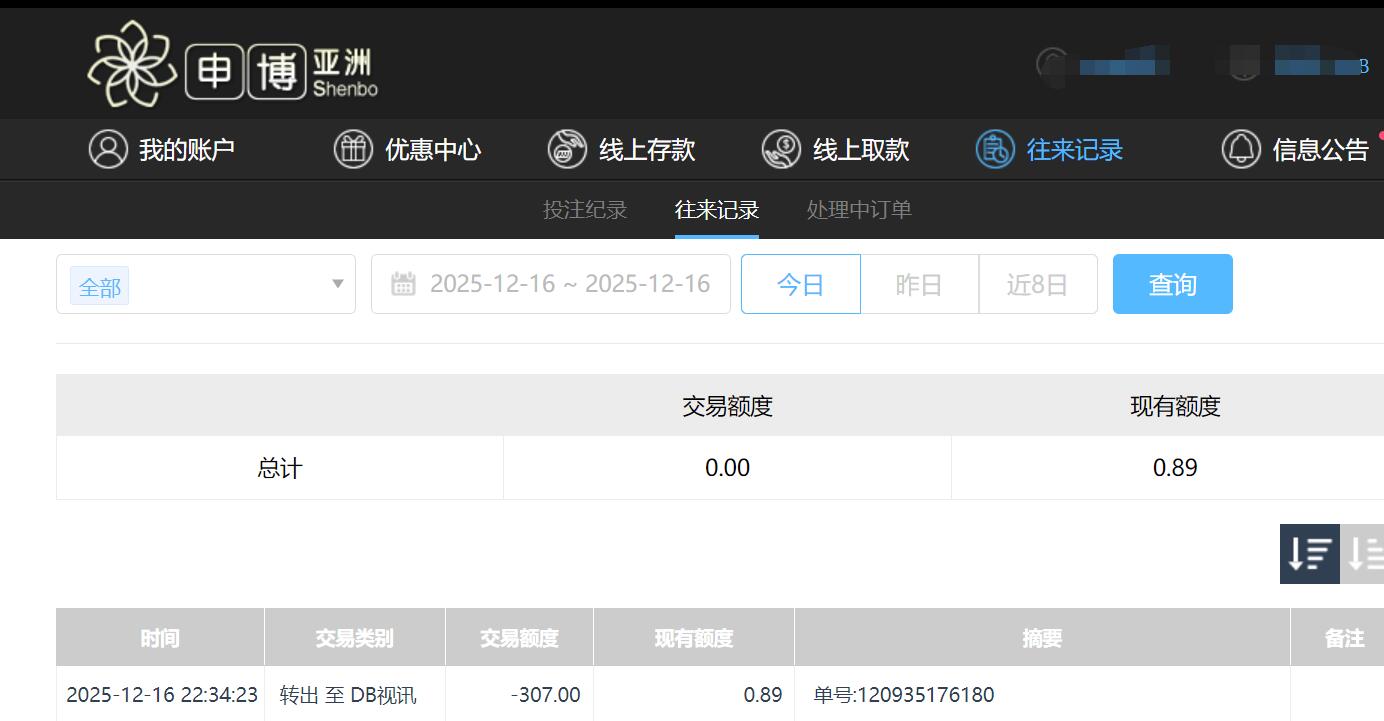Open the calendar icon in the date field

point(403,283)
